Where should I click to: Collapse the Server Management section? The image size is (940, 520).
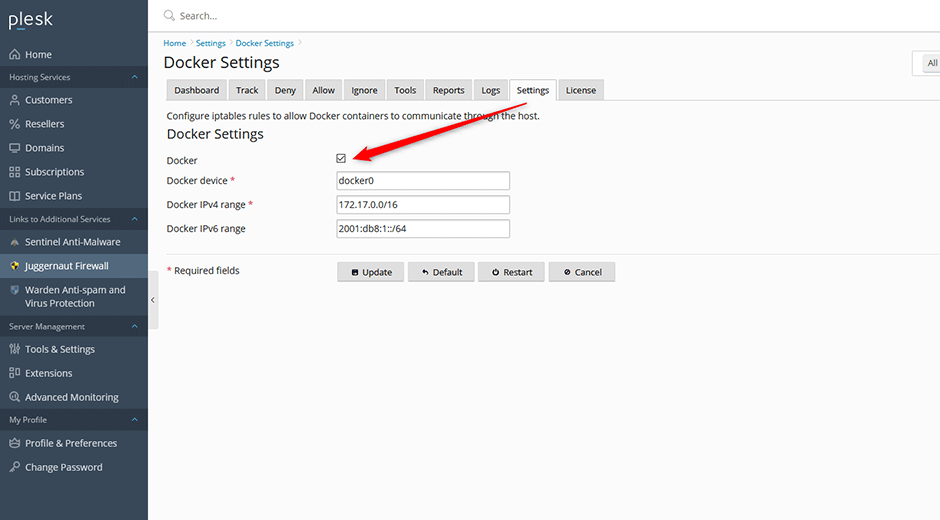(134, 327)
